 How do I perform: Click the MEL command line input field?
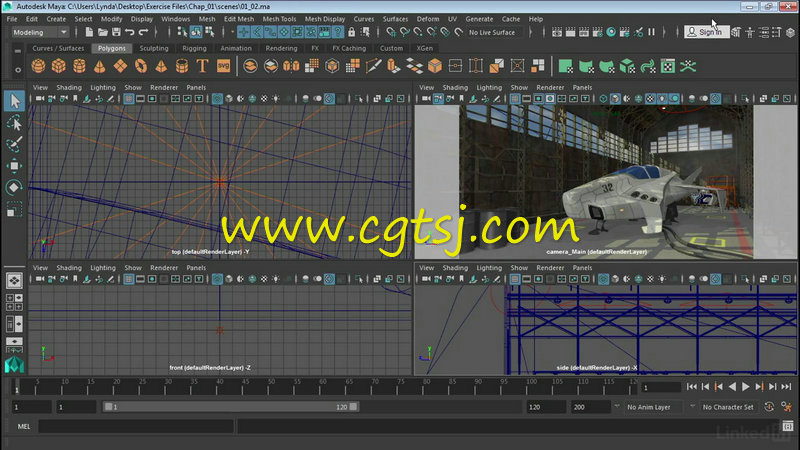tap(136, 426)
